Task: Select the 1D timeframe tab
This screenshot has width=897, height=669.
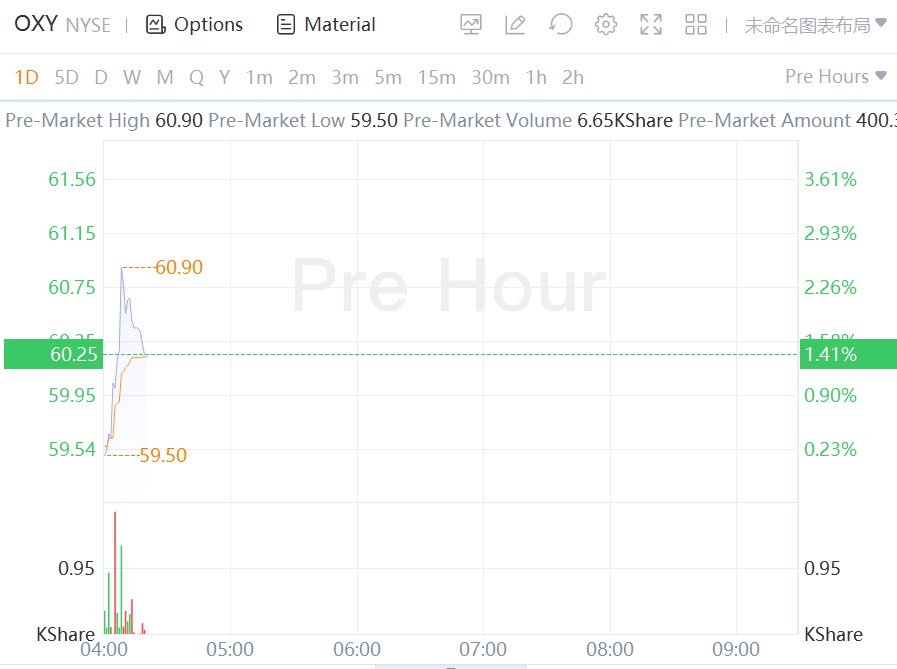Action: 26,77
